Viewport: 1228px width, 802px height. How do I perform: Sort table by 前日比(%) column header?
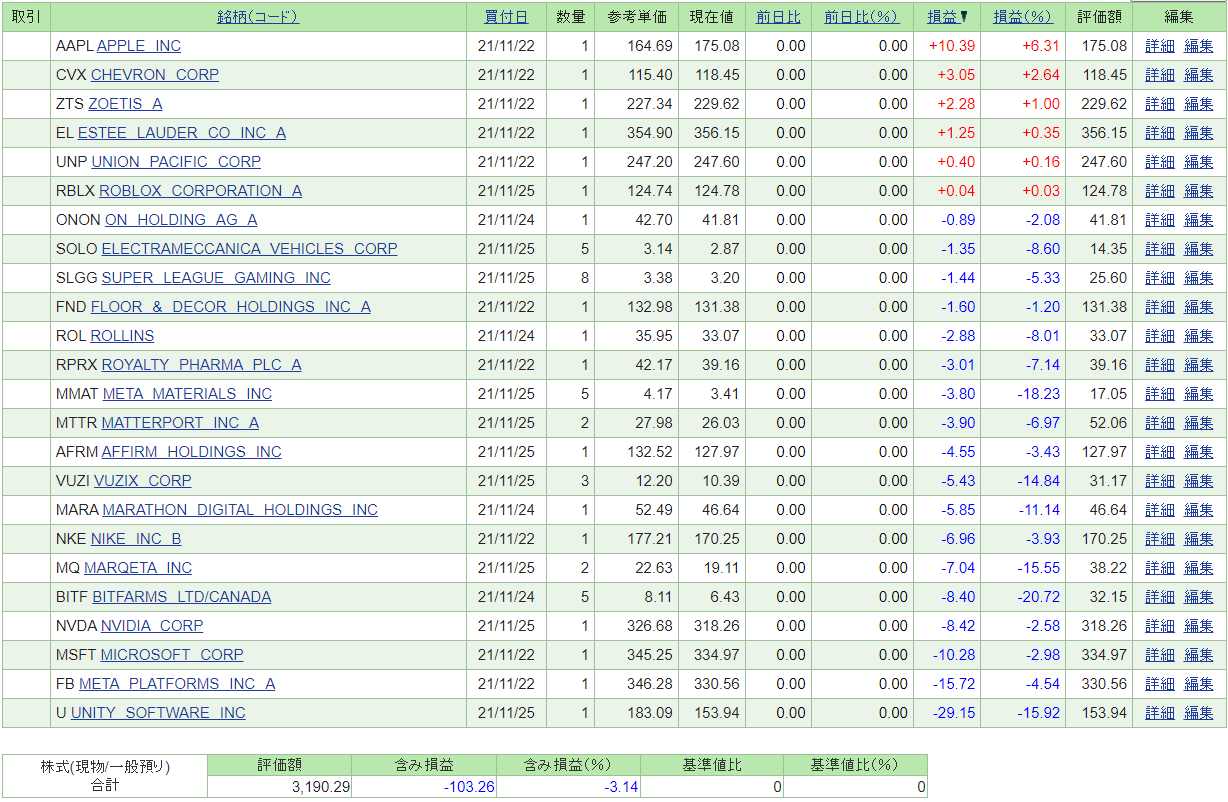(x=862, y=17)
